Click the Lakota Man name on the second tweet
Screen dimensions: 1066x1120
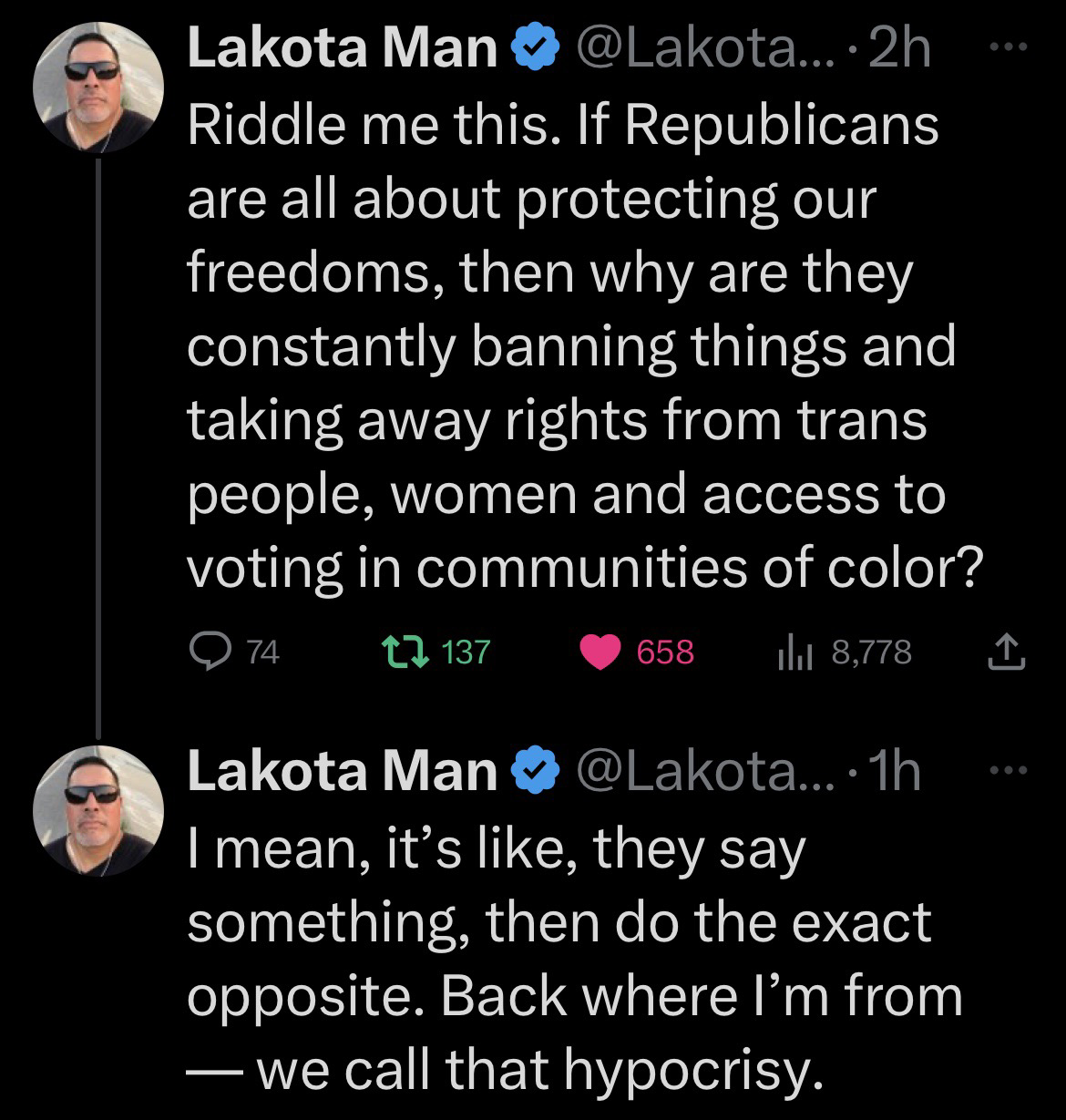(342, 771)
